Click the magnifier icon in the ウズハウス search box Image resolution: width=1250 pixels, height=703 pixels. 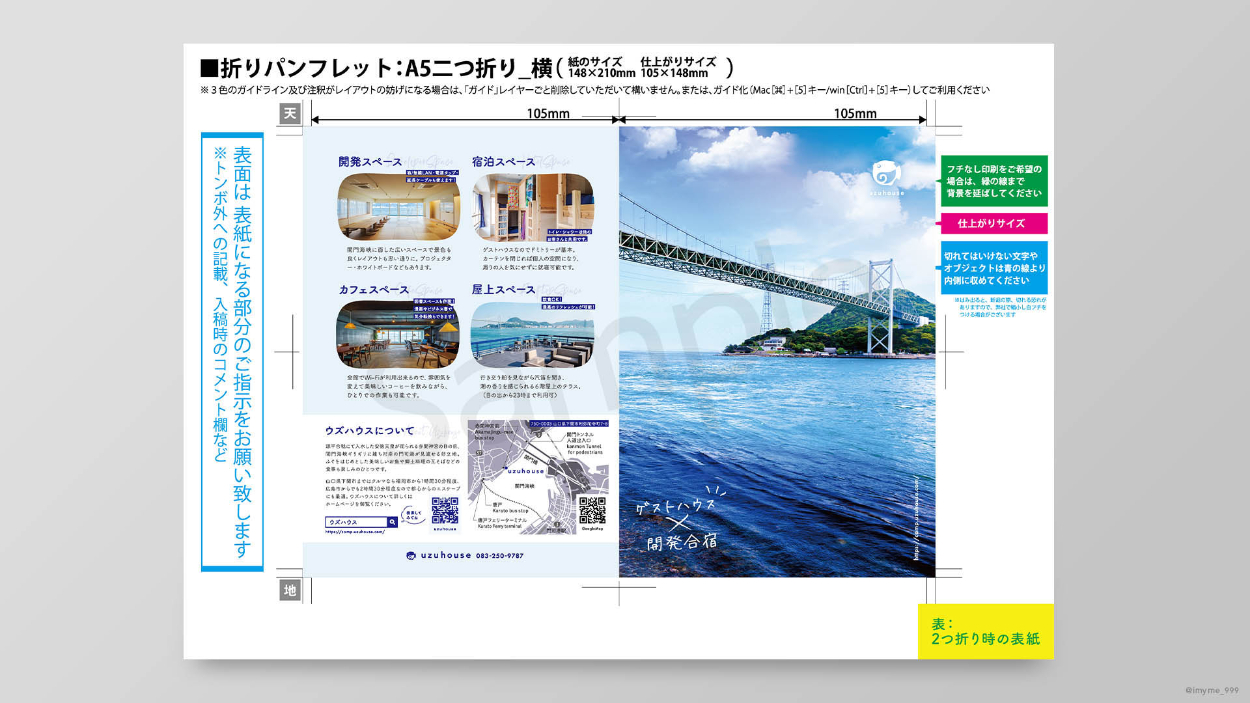coord(392,522)
